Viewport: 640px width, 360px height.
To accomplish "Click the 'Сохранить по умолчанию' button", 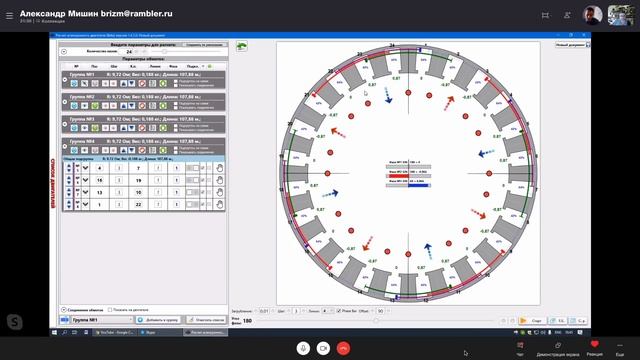I will [x=204, y=45].
